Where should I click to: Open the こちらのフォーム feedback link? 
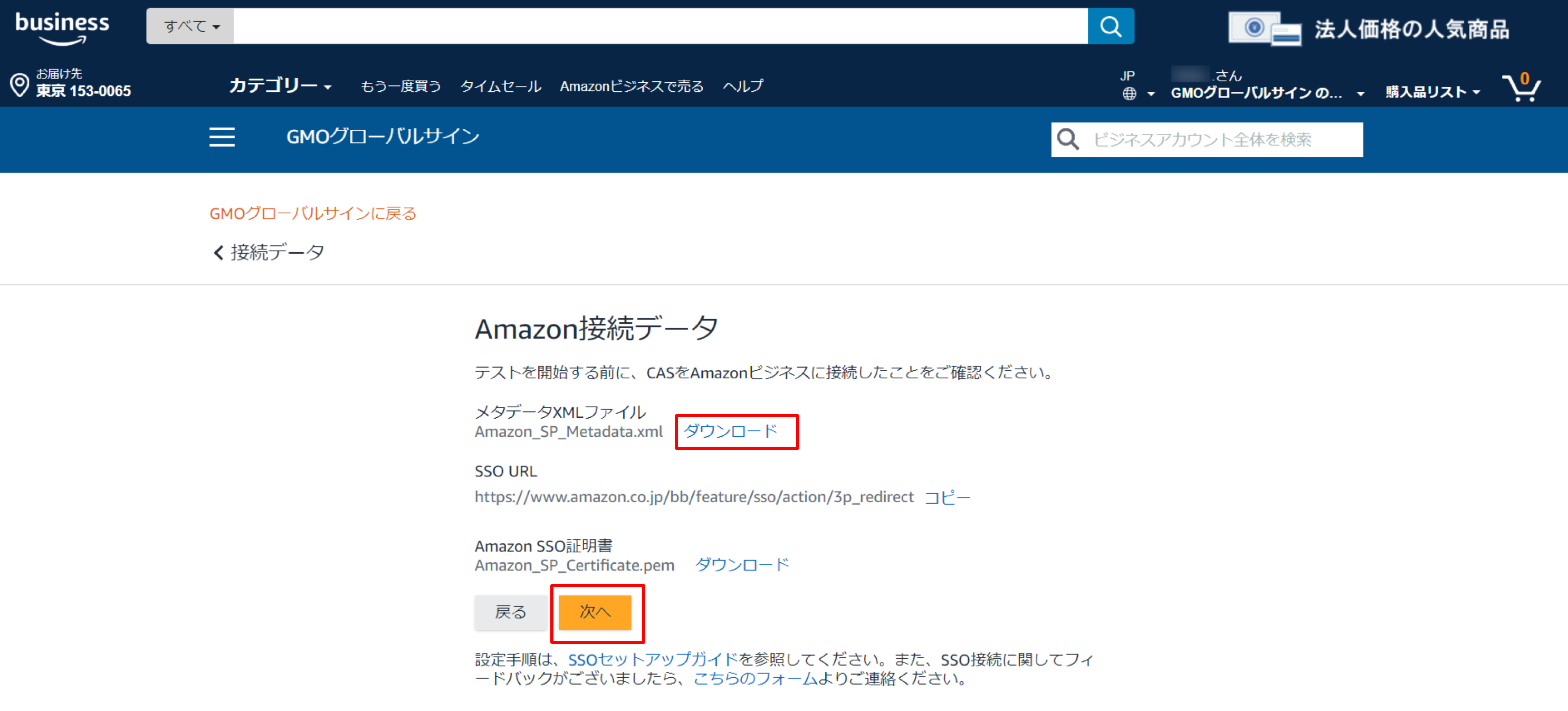(756, 678)
